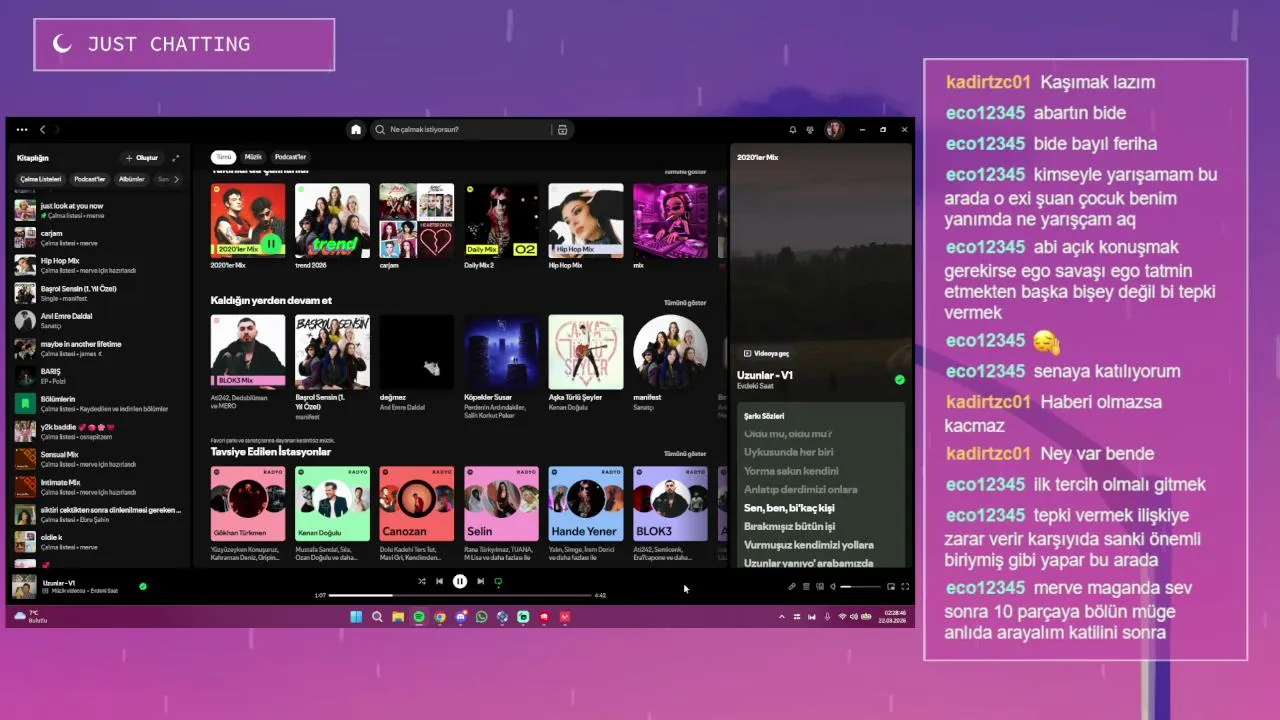Viewport: 1280px width, 720px height.
Task: Open Spotify from the Windows taskbar
Action: (419, 617)
